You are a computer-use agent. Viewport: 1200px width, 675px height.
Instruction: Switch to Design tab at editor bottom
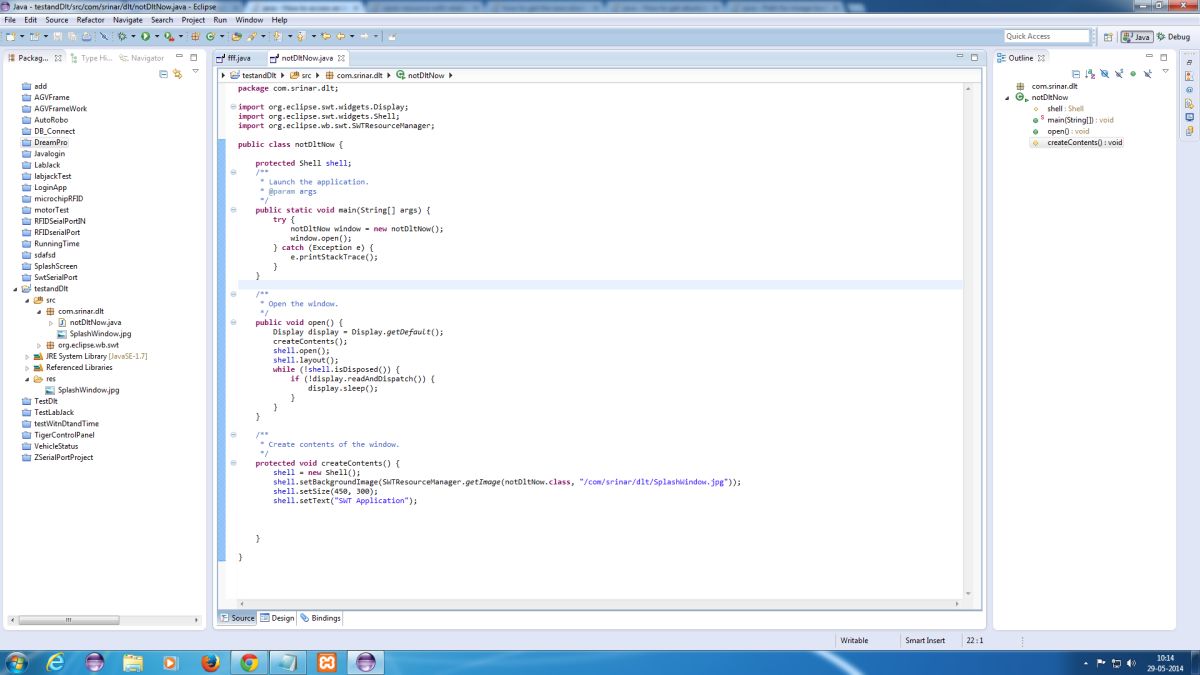pos(277,618)
